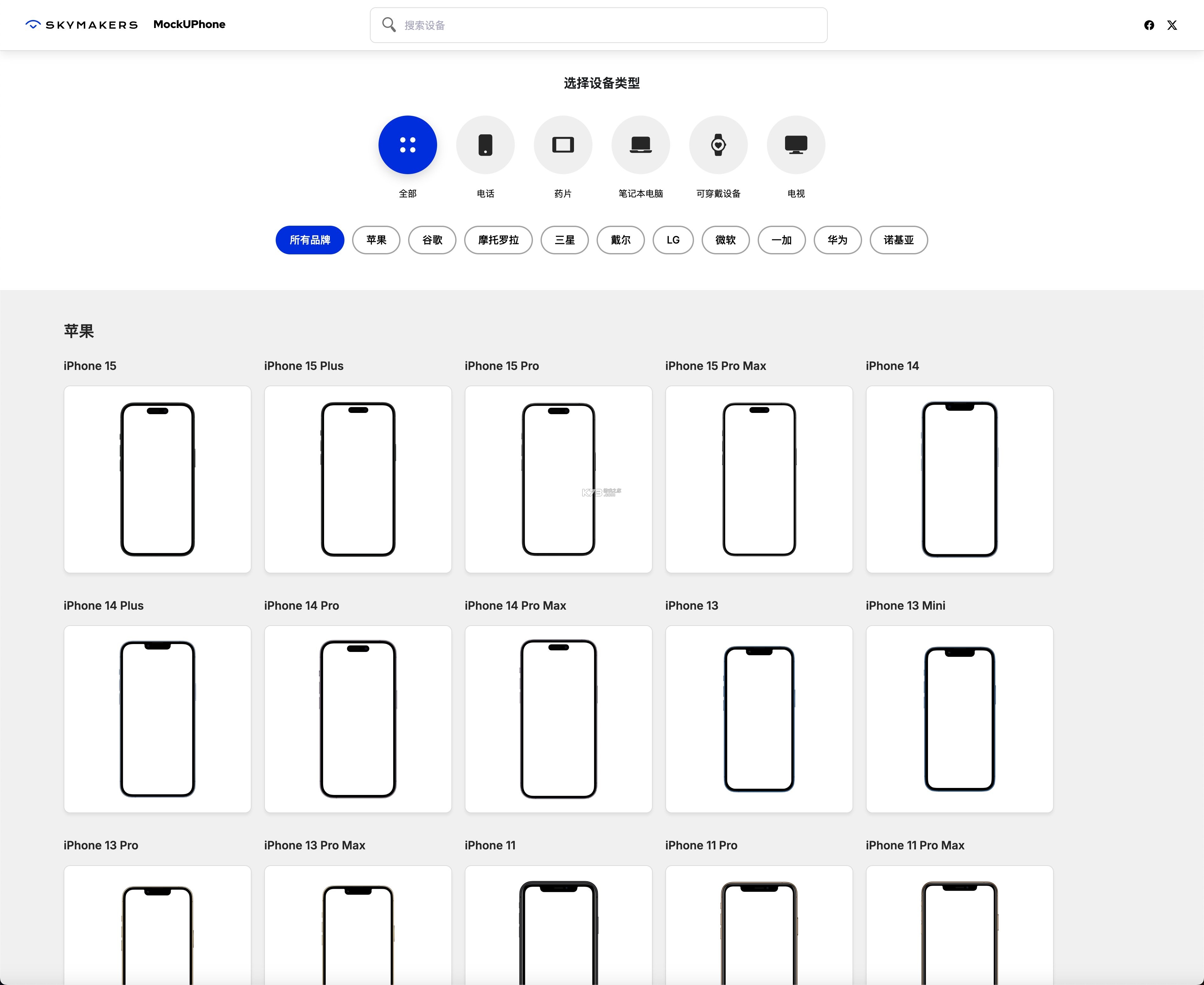Choose the 电话 phone category icon
The height and width of the screenshot is (985, 1204).
click(x=485, y=145)
